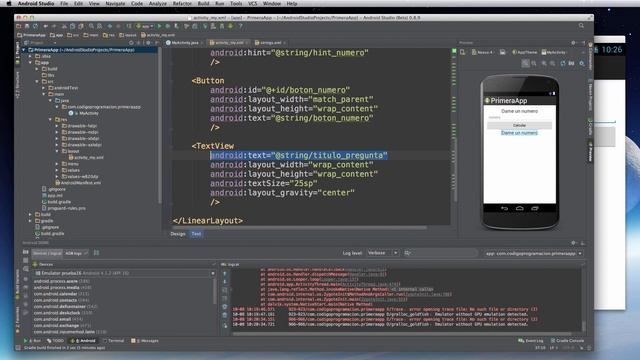
Task: Click the logcat search input field
Action: click(x=440, y=253)
